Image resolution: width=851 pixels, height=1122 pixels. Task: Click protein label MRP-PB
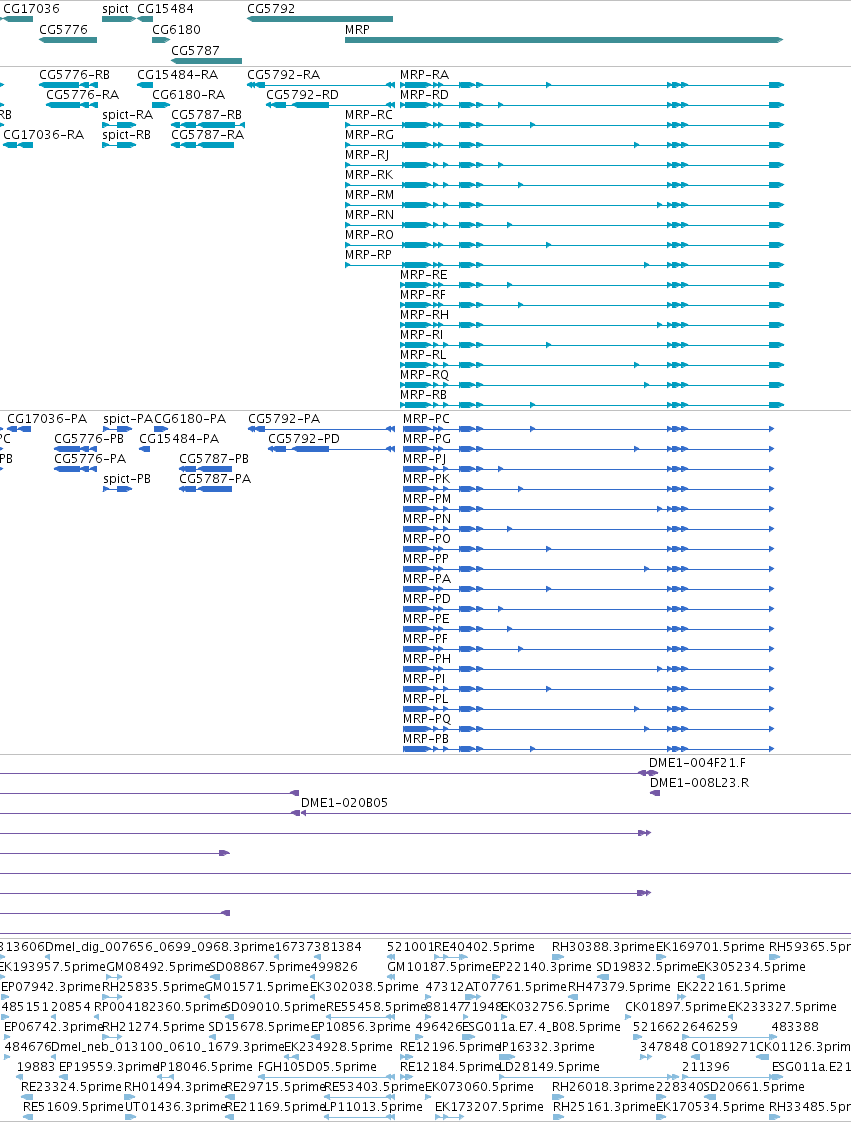[427, 739]
